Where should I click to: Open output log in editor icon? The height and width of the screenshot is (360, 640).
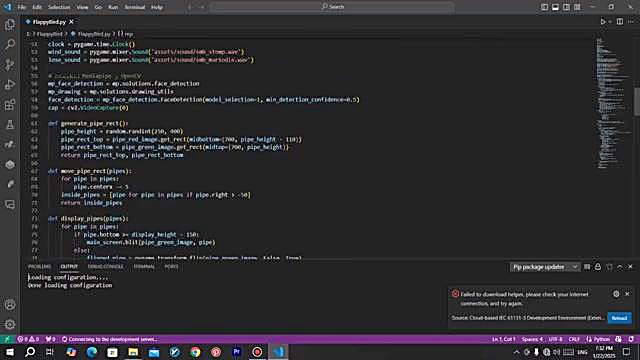click(x=609, y=267)
